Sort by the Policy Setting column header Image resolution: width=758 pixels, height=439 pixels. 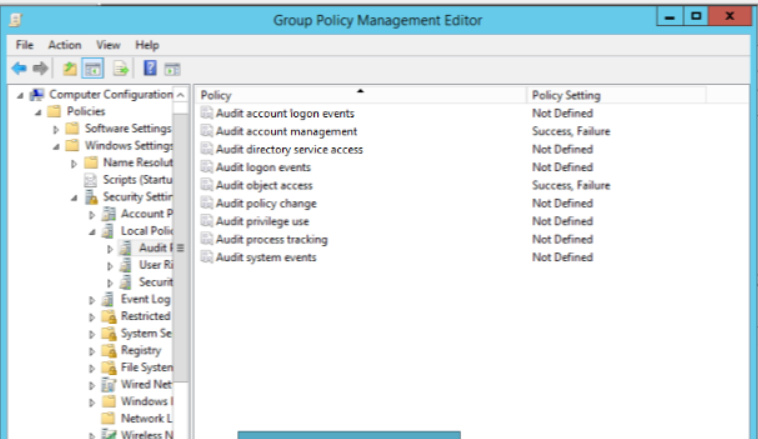pos(616,95)
